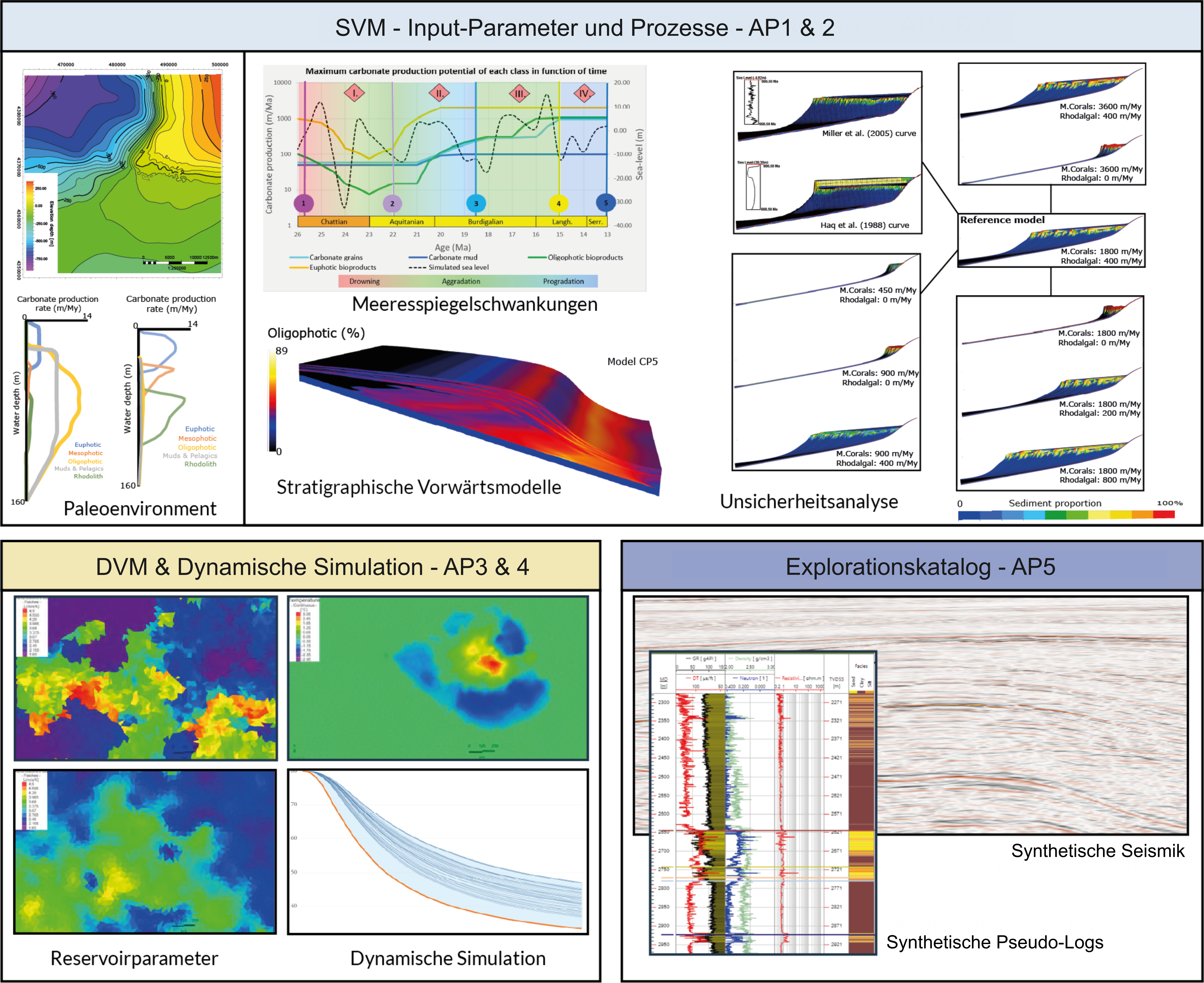Screen dimensions: 1204x983
Task: Open the Haq et al. (1988) curve model
Action: pos(828,195)
